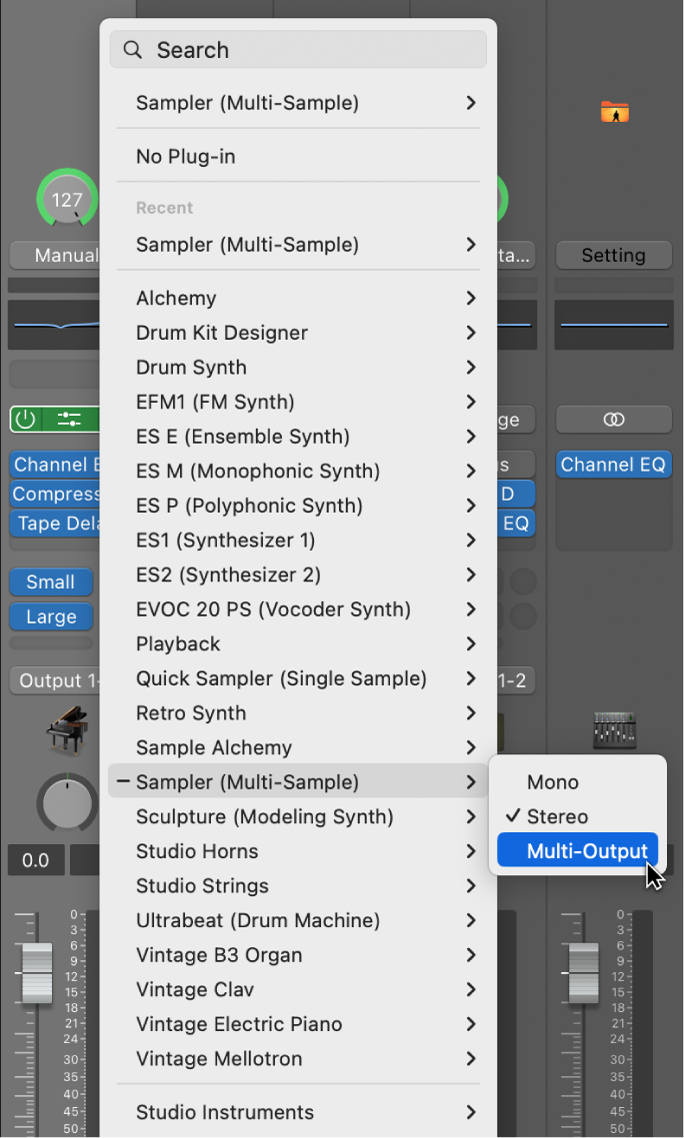Click the circular level meter showing 127

[x=67, y=199]
